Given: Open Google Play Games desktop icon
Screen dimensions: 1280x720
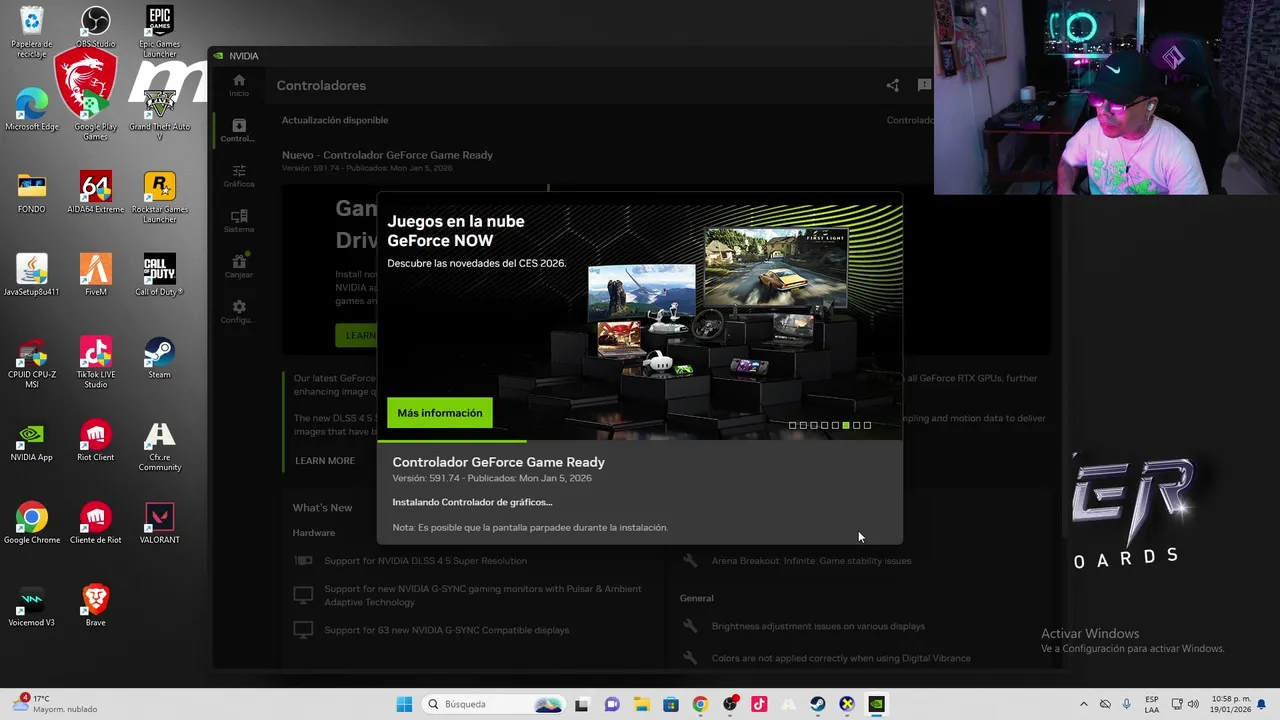Looking at the screenshot, I should click(96, 115).
